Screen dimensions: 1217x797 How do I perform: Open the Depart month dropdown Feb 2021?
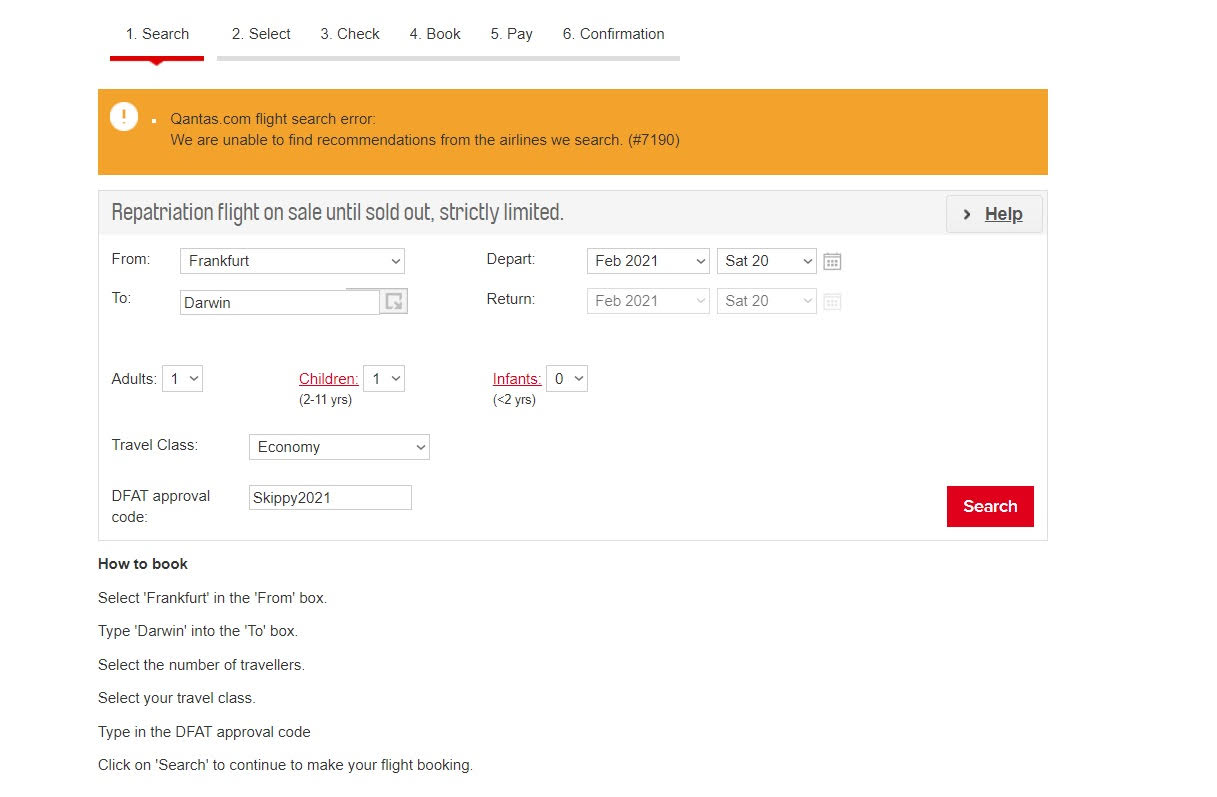tap(648, 261)
